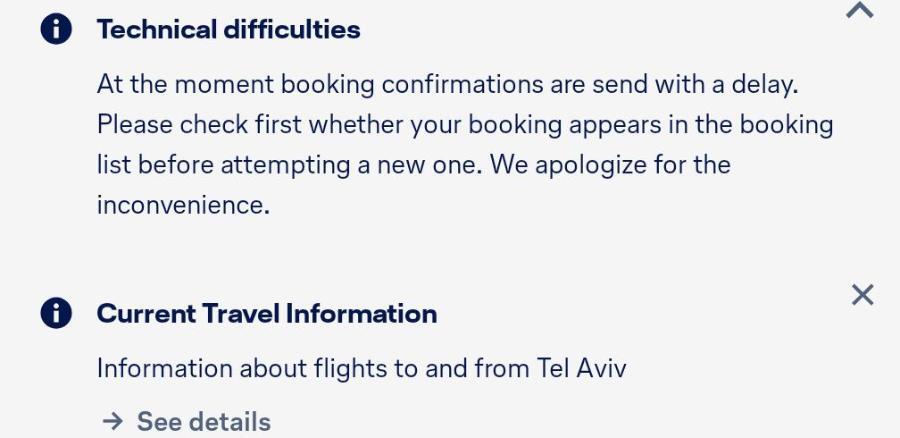Click the Current Travel Information heading
900x438 pixels.
[x=267, y=314]
